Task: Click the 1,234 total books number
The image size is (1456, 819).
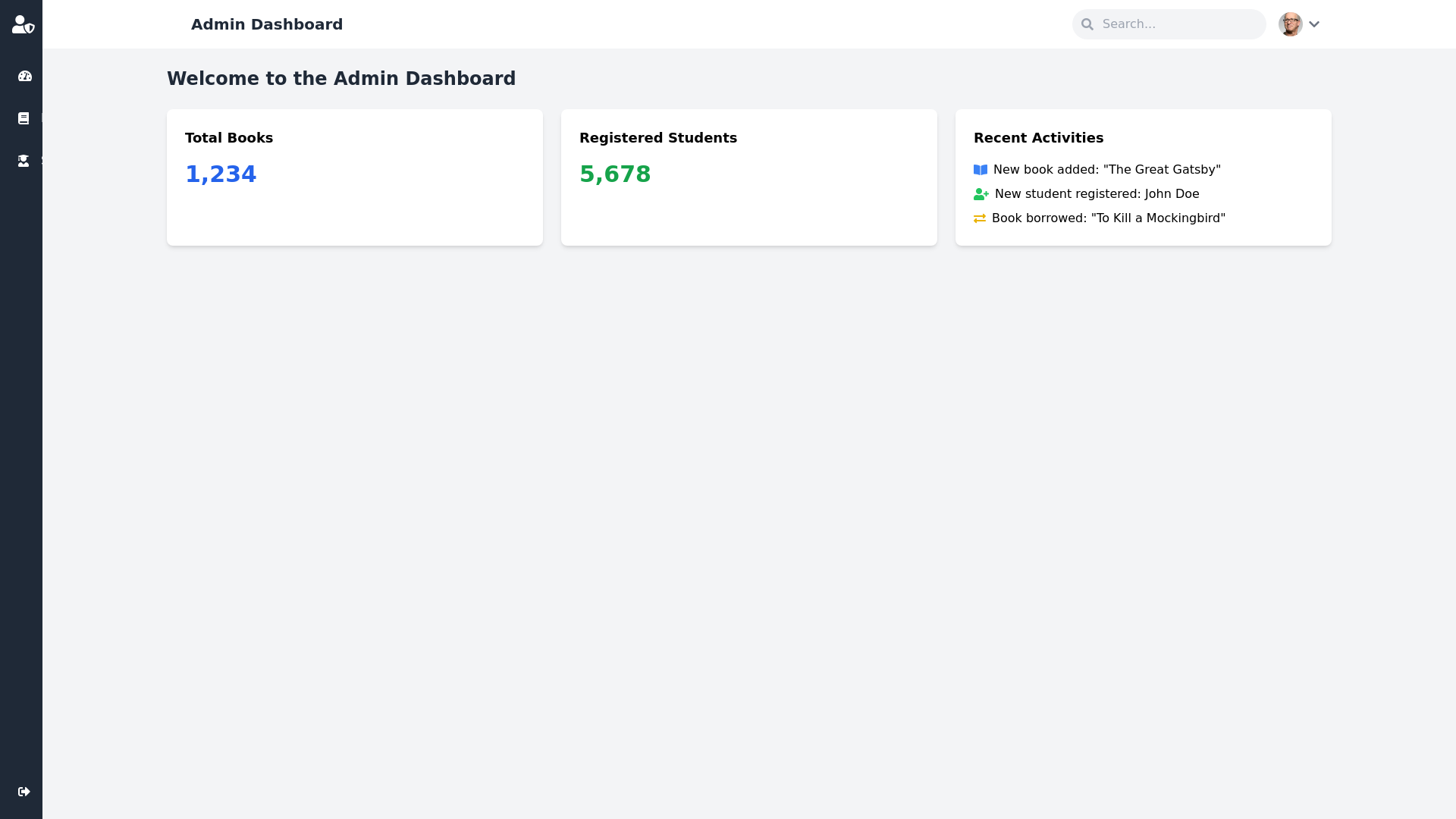Action: (221, 174)
